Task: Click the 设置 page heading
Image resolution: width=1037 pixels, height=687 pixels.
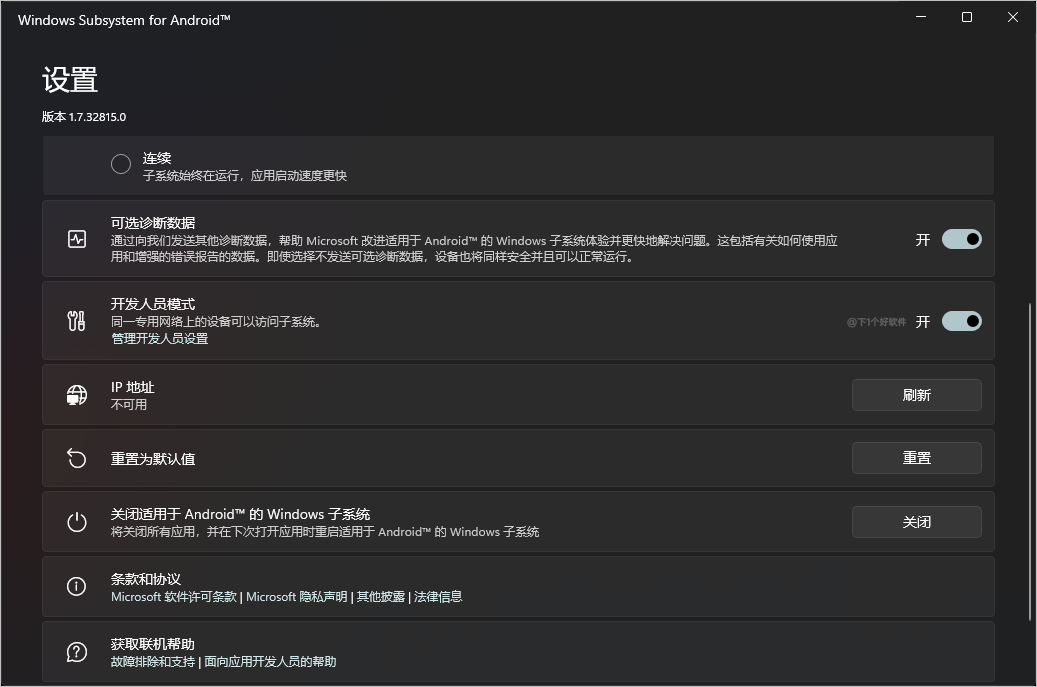Action: pos(70,80)
